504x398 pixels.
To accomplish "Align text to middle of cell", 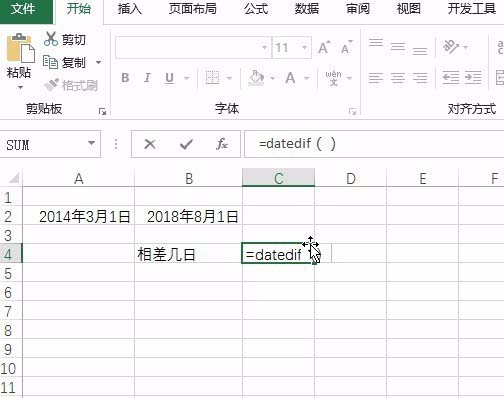I will tap(398, 47).
